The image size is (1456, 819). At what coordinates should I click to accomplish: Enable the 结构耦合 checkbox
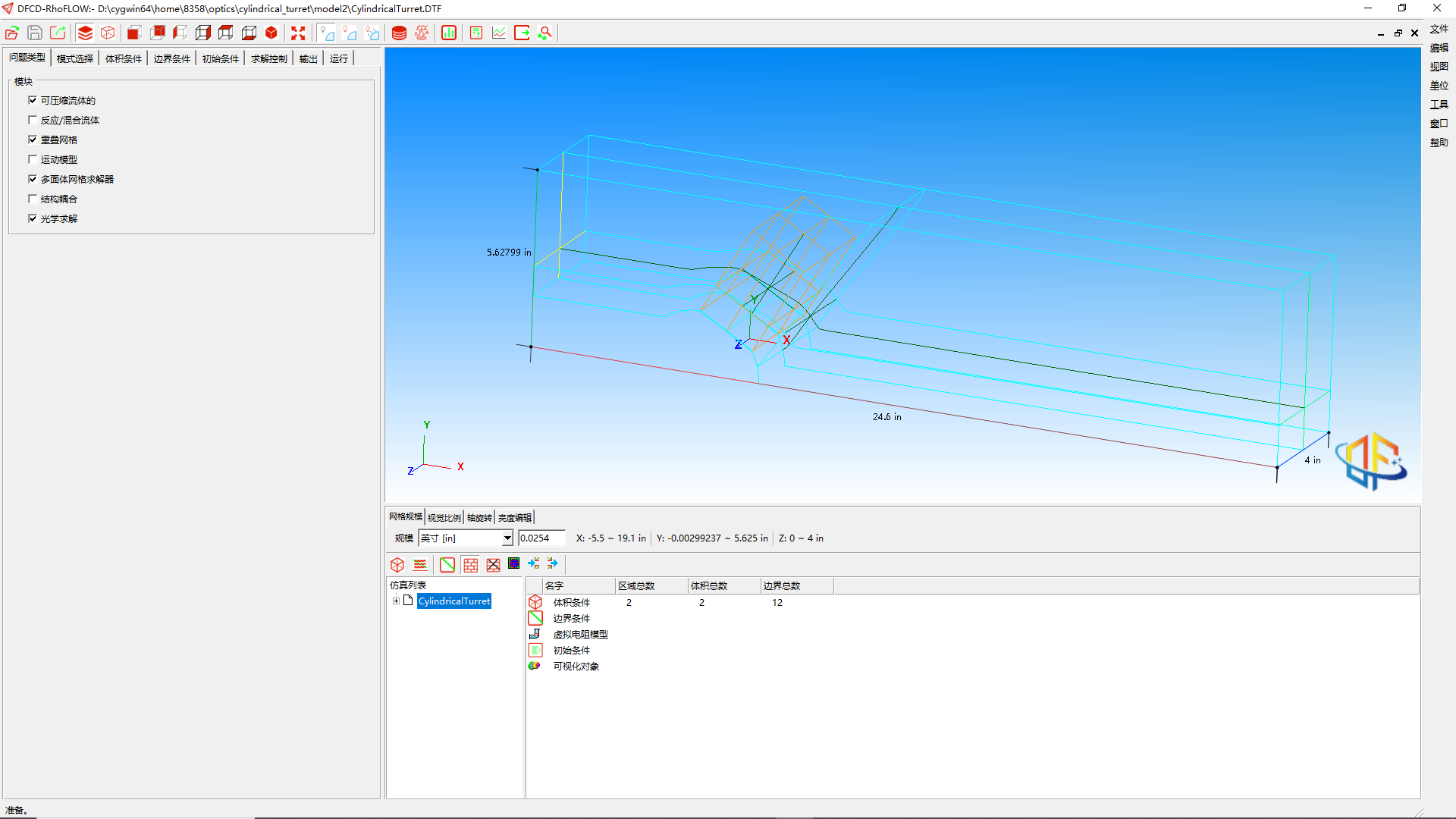coord(33,199)
